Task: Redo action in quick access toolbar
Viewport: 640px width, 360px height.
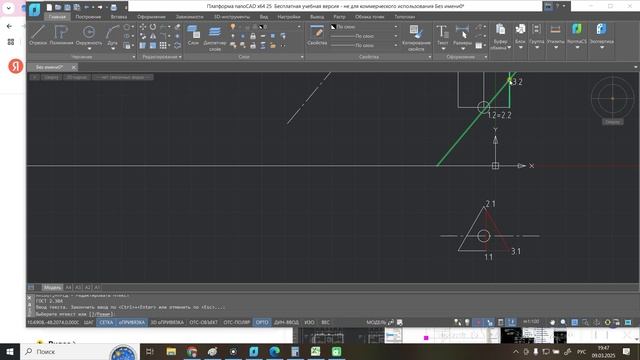Action: pyautogui.click(x=100, y=7)
